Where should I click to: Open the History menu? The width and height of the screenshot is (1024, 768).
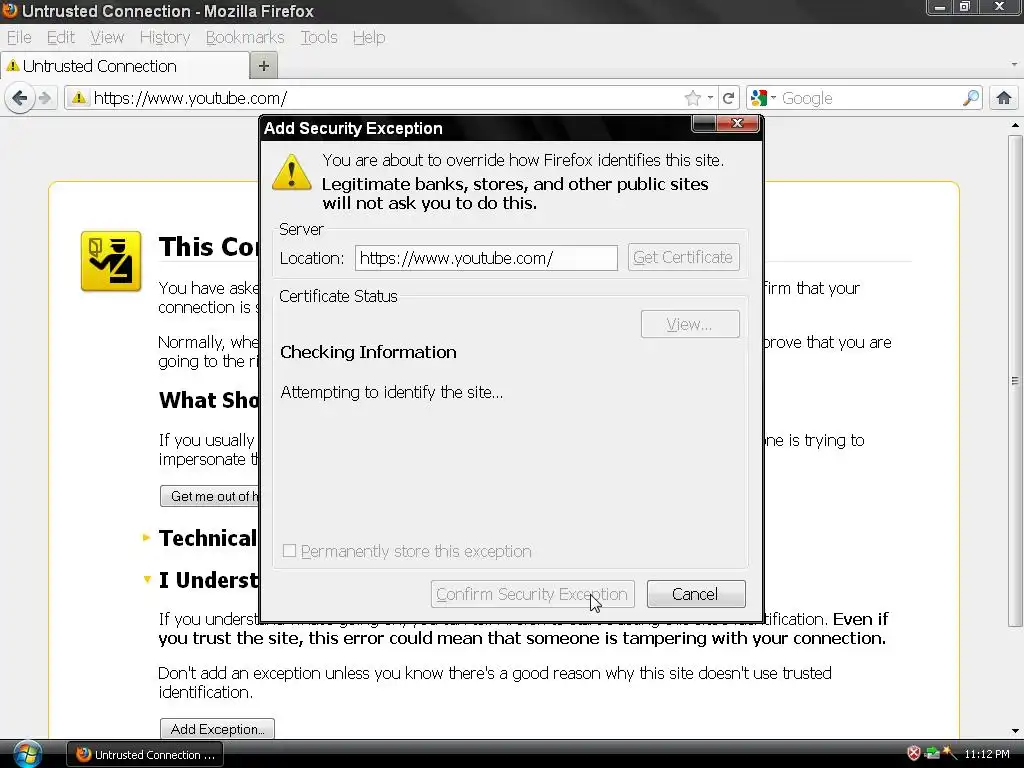165,37
